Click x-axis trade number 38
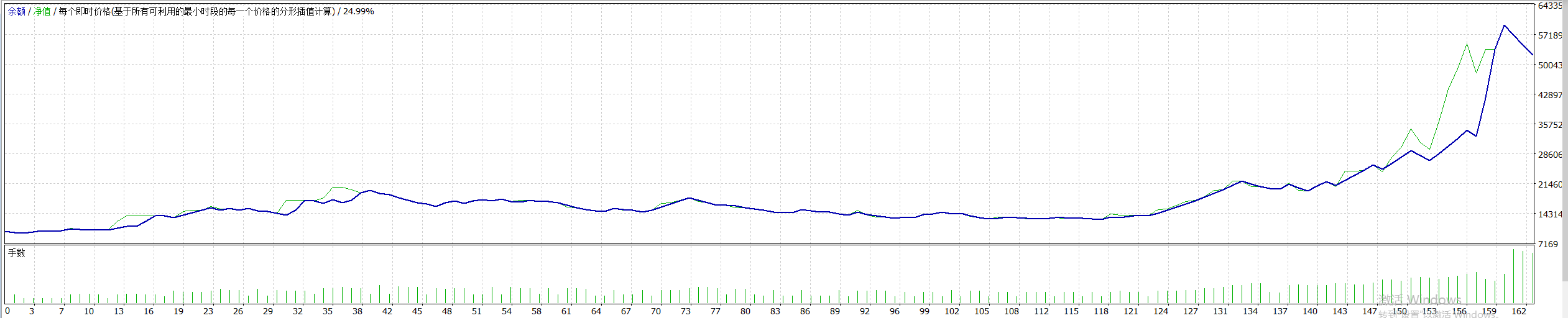The image size is (1568, 318). tap(357, 311)
